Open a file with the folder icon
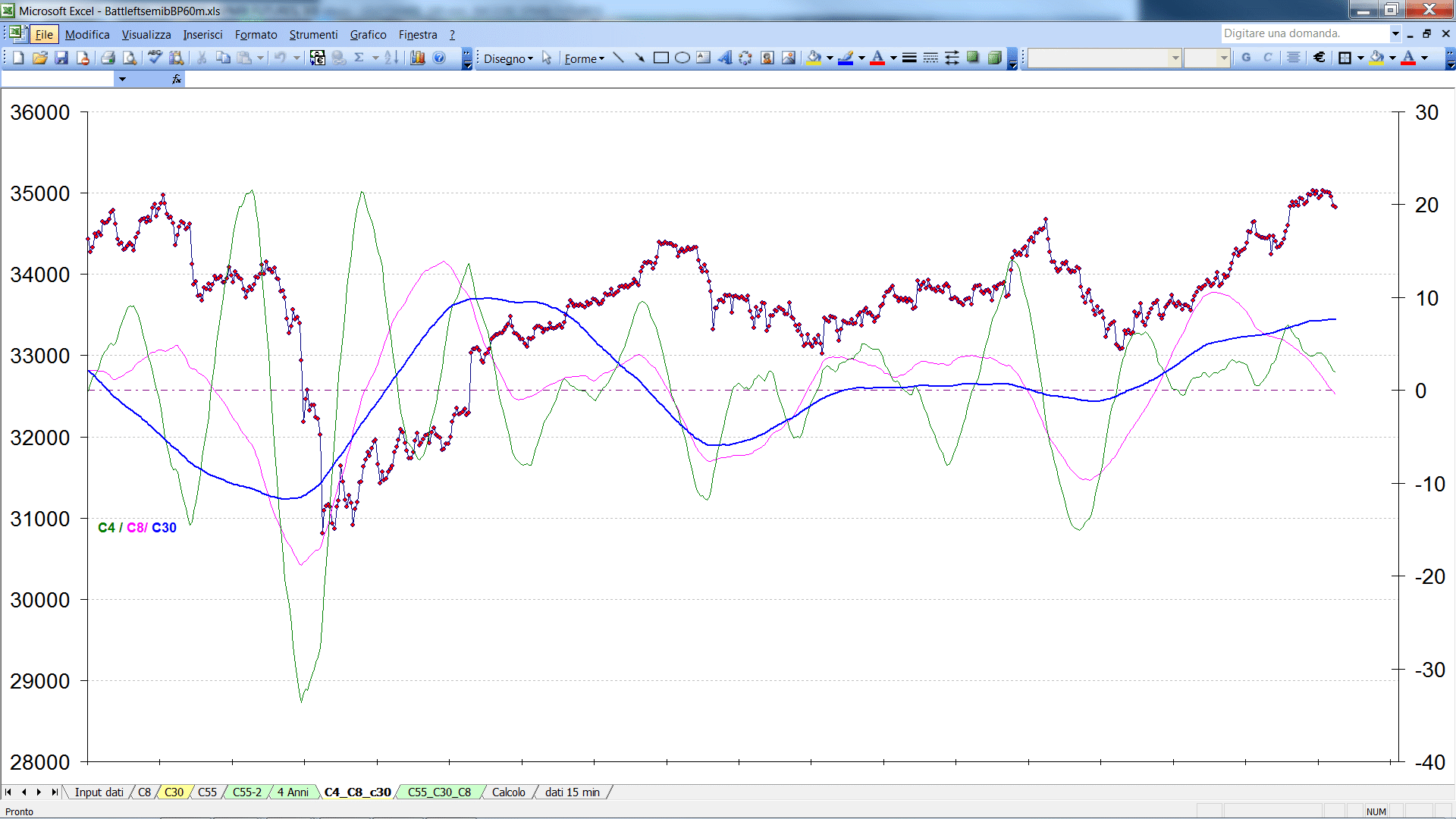The width and height of the screenshot is (1456, 819). click(40, 58)
